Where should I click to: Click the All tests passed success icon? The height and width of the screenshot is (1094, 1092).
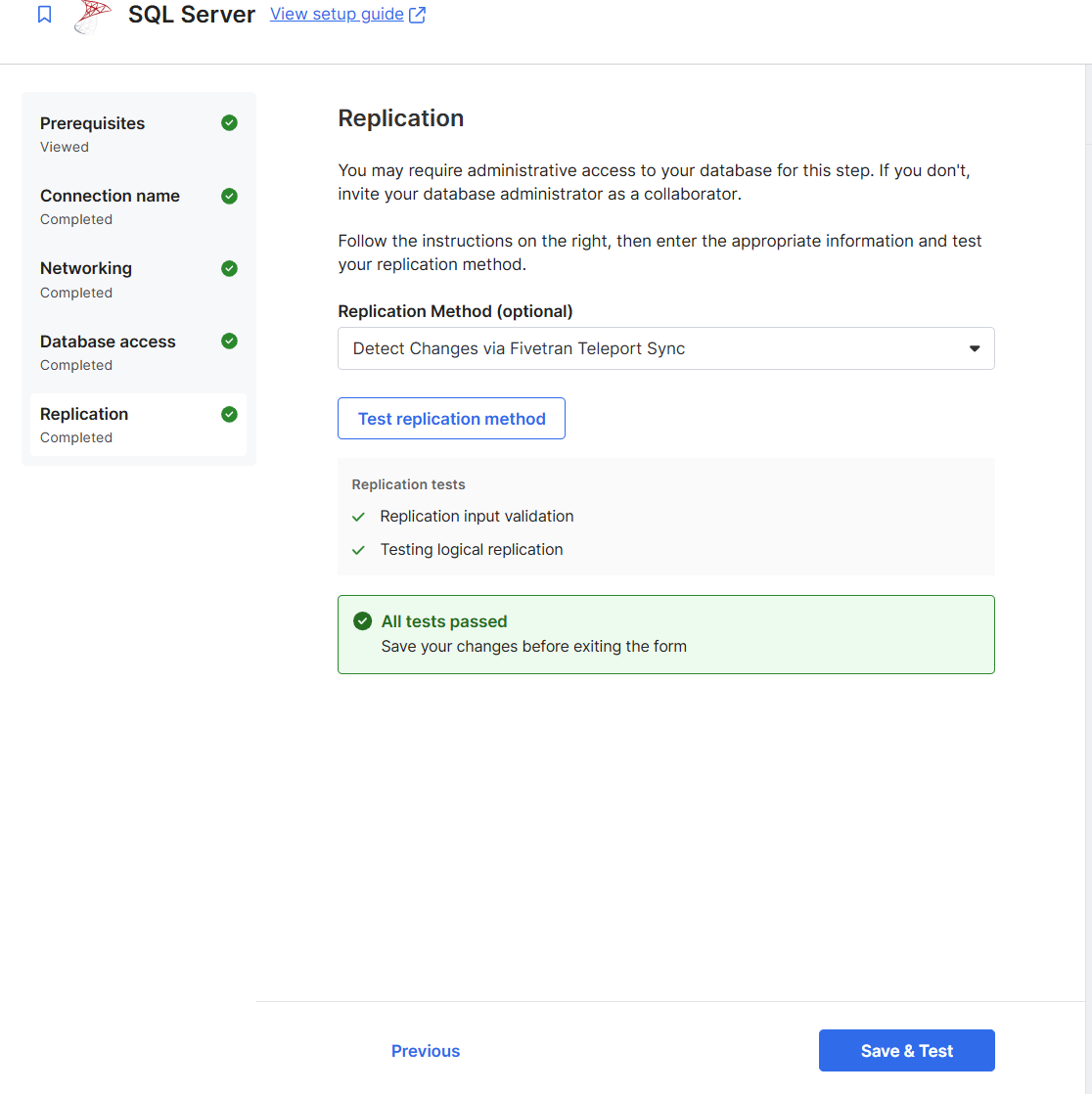[x=362, y=621]
